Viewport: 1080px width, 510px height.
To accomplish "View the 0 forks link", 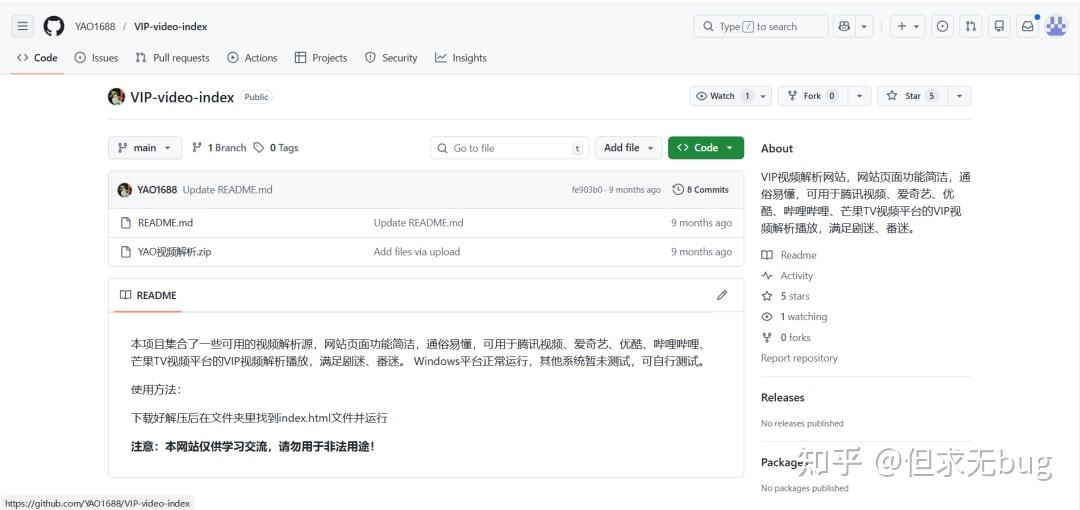I will tap(786, 338).
